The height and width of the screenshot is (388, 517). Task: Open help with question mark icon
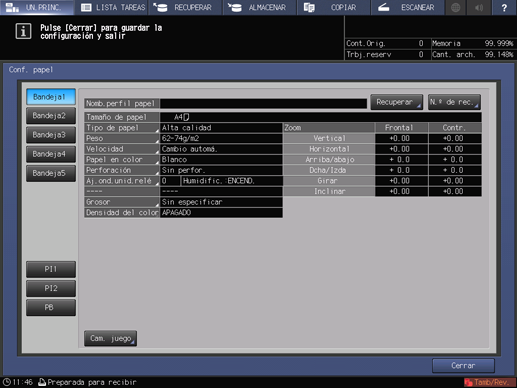tap(504, 7)
